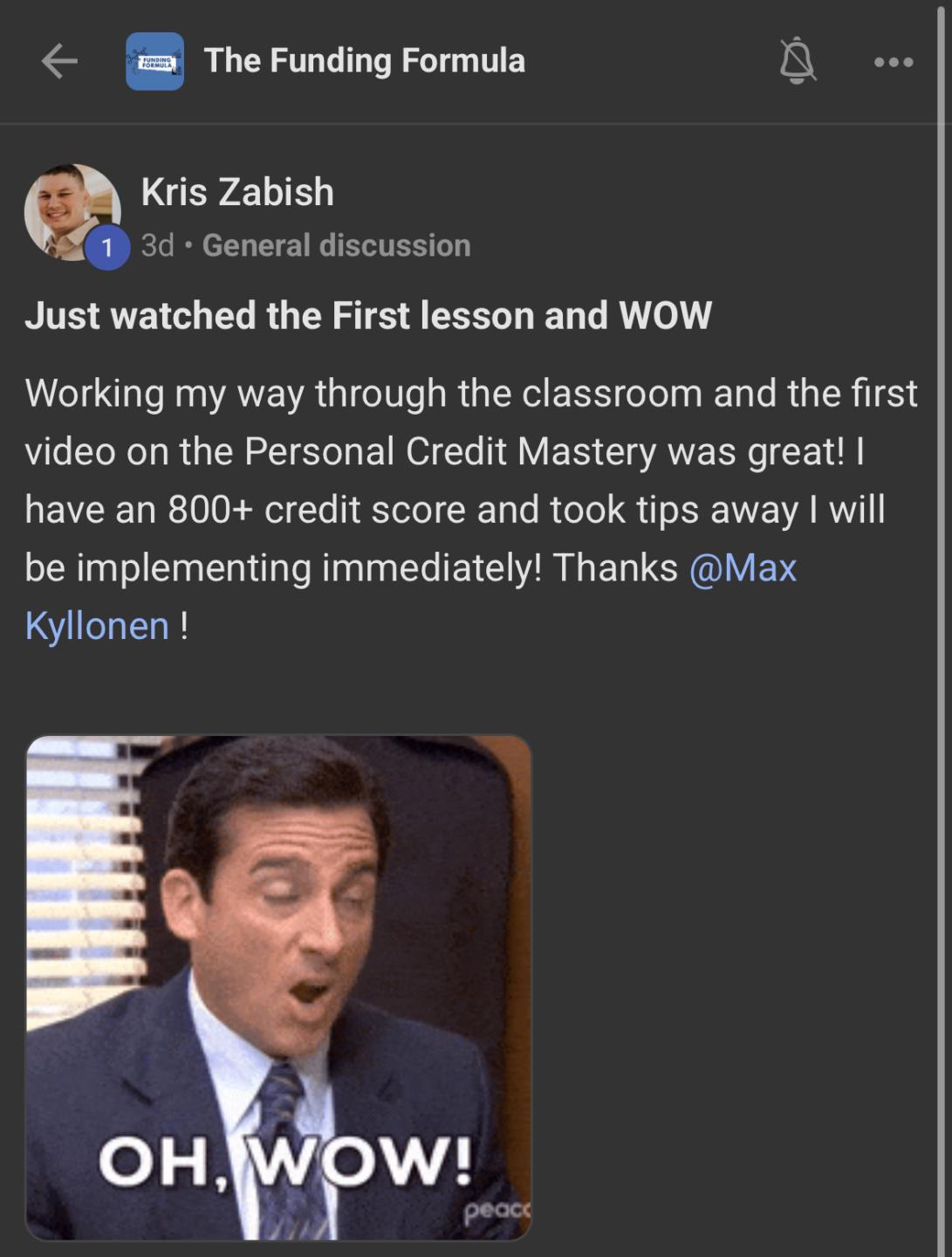Image resolution: width=952 pixels, height=1257 pixels.
Task: Filter by the General discussion category
Action: 336,245
